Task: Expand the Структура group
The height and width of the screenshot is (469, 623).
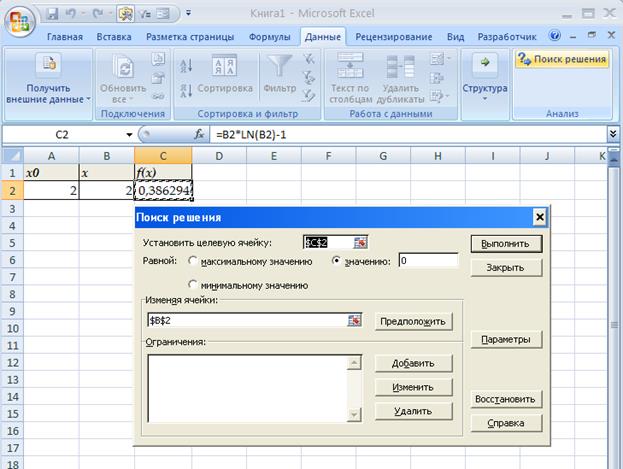Action: (485, 78)
